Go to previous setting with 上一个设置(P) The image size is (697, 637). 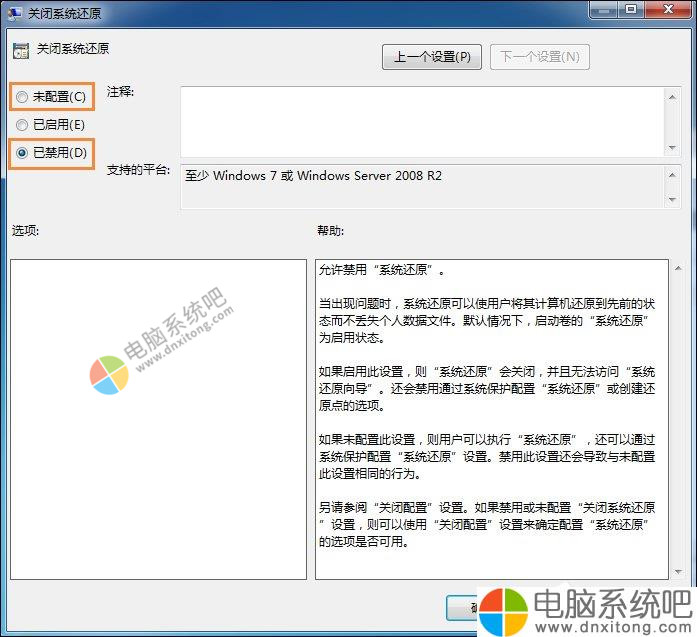432,57
